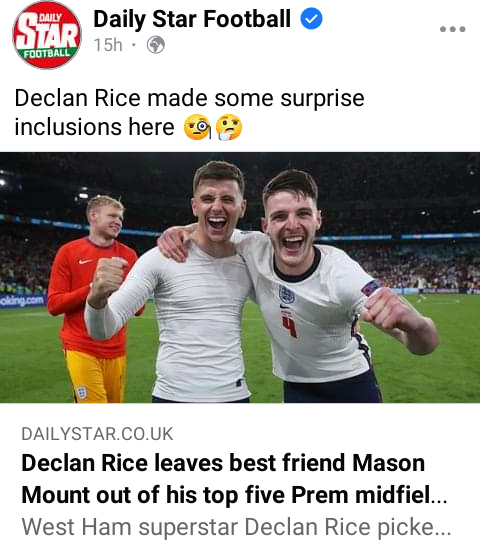Click the thinking face emoji
480x545 pixels.
pos(229,127)
